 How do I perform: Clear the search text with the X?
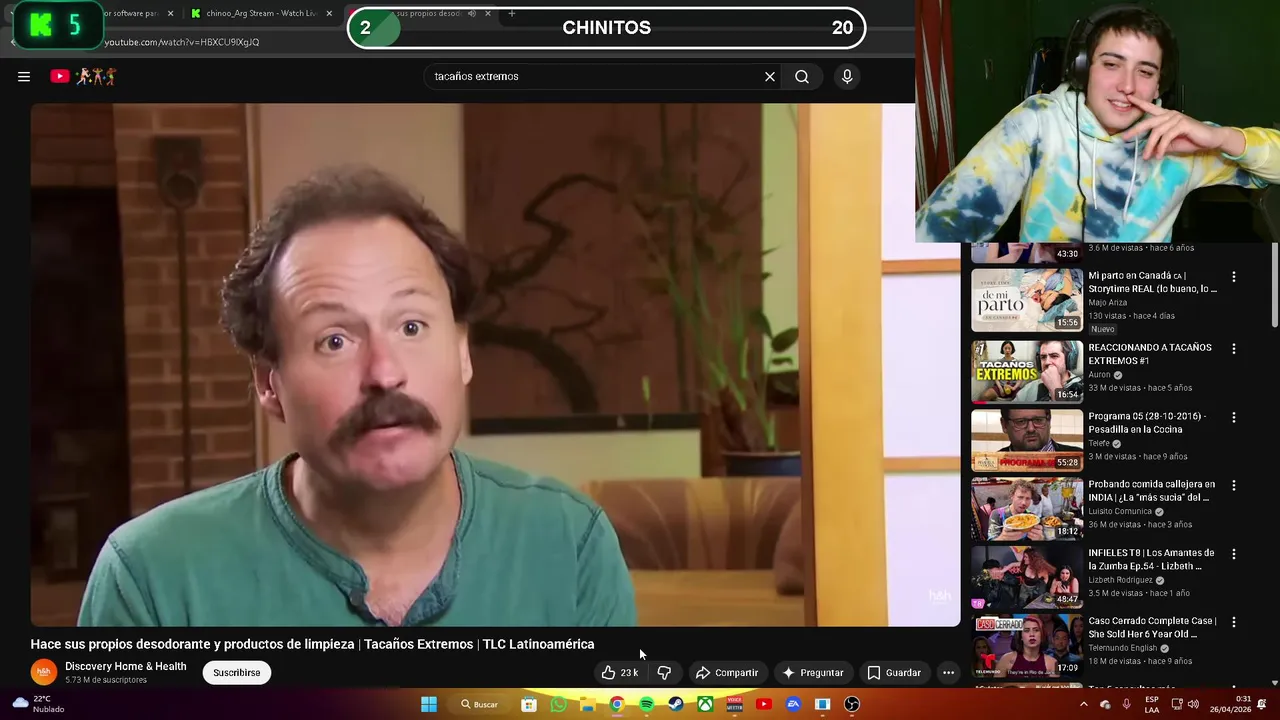pos(770,76)
